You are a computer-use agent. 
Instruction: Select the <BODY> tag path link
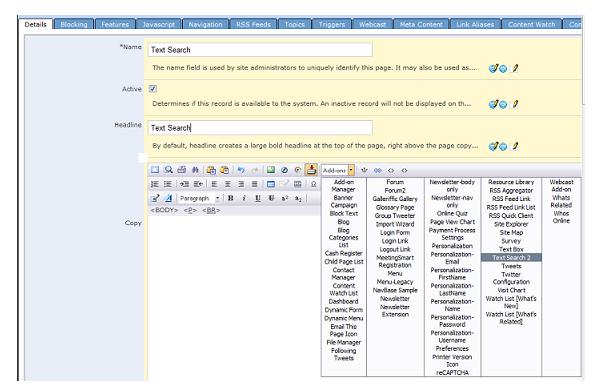tap(164, 210)
